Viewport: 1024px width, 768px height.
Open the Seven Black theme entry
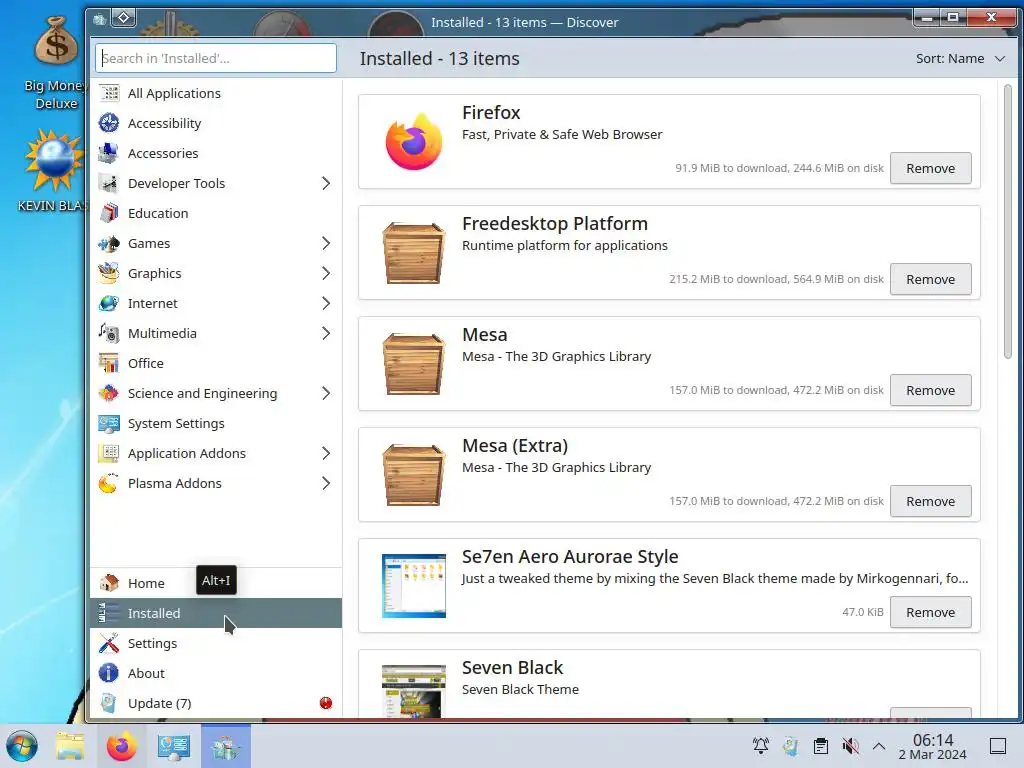(669, 684)
